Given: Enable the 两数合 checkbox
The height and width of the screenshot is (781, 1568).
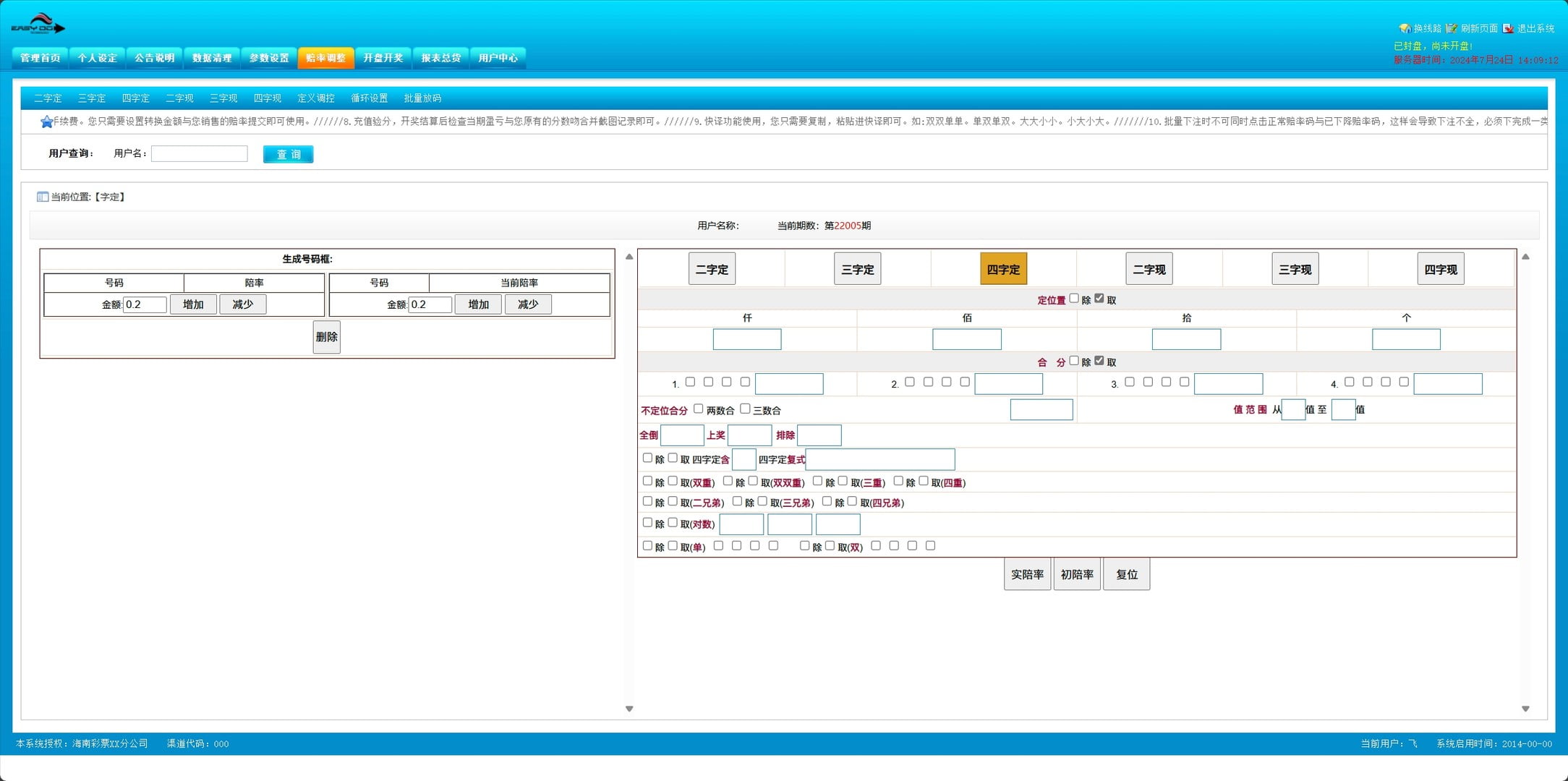Looking at the screenshot, I should pyautogui.click(x=698, y=409).
